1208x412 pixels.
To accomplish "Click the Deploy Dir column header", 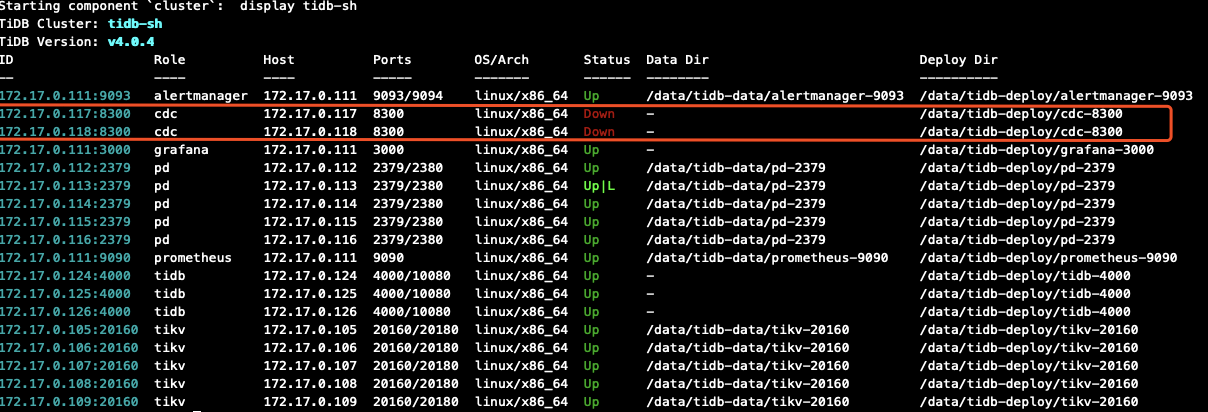I will tap(959, 60).
